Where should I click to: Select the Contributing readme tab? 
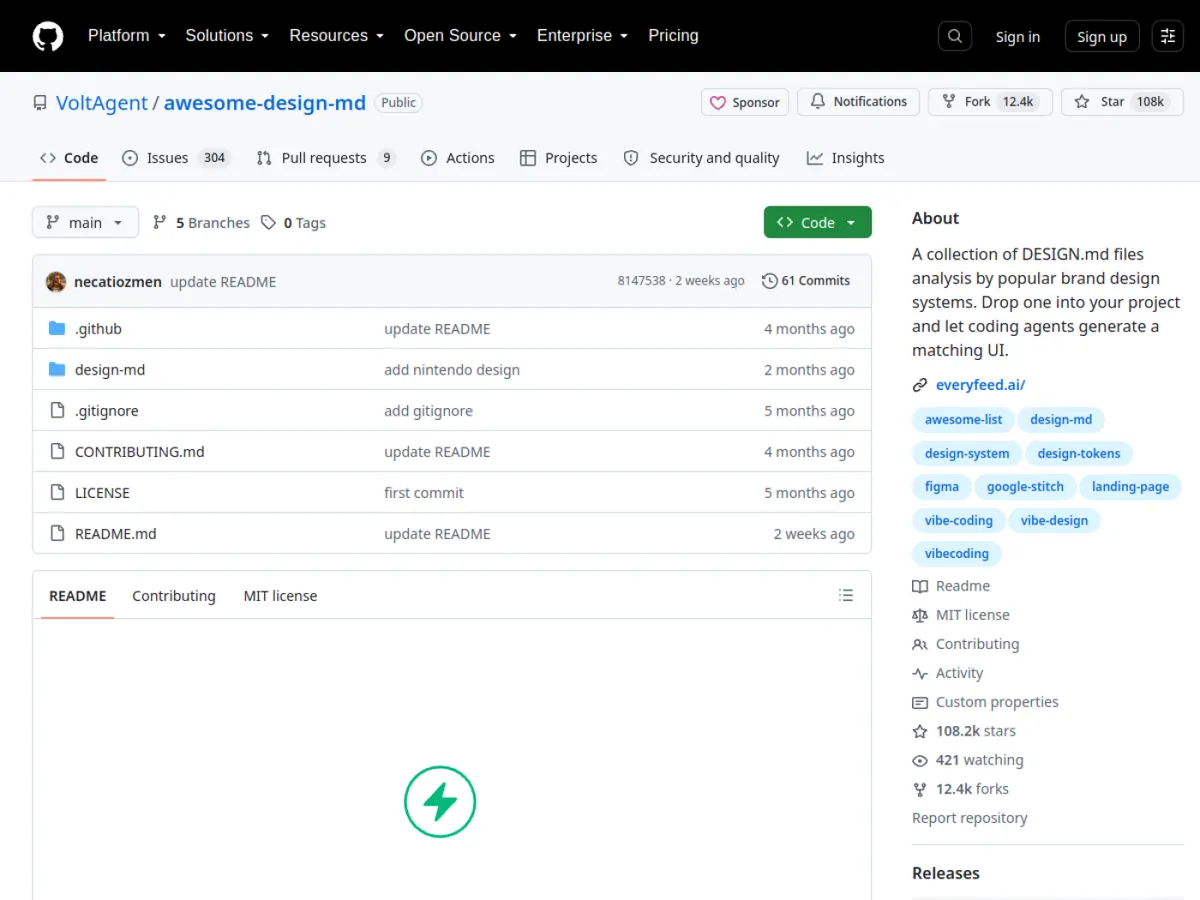[x=174, y=596]
